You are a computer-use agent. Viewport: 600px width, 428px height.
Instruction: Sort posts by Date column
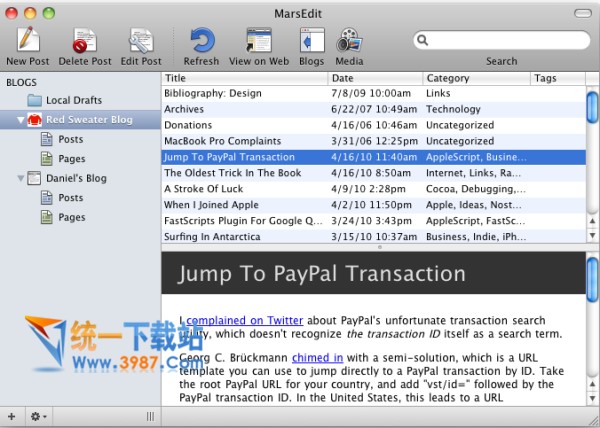pos(375,78)
